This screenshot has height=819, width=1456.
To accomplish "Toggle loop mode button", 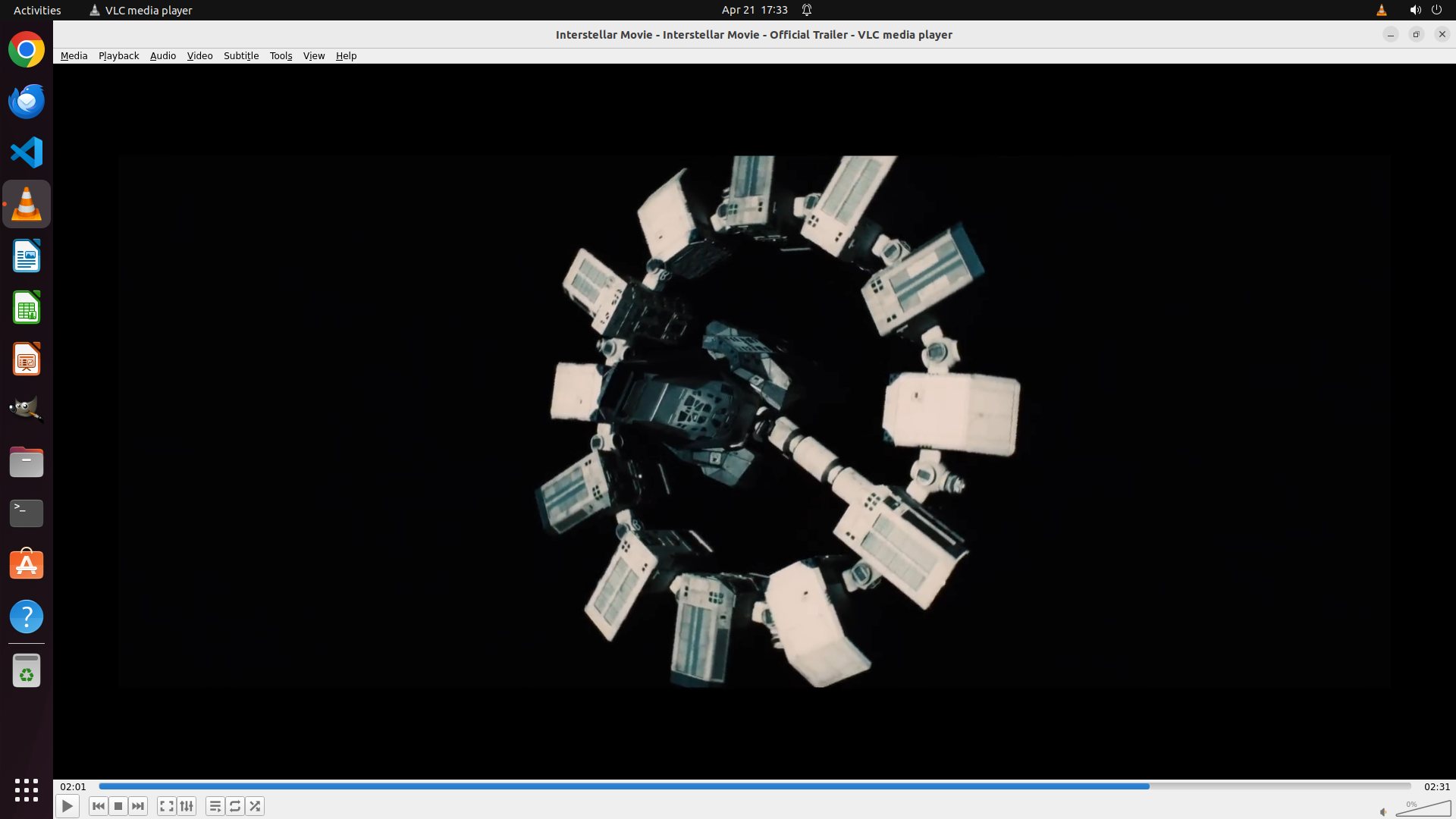I will 235,806.
